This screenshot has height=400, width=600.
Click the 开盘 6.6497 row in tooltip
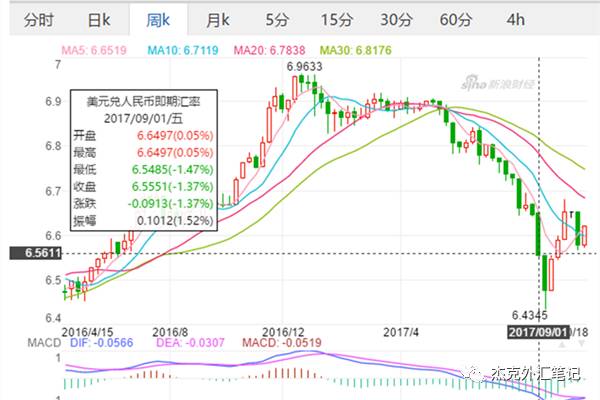point(143,136)
